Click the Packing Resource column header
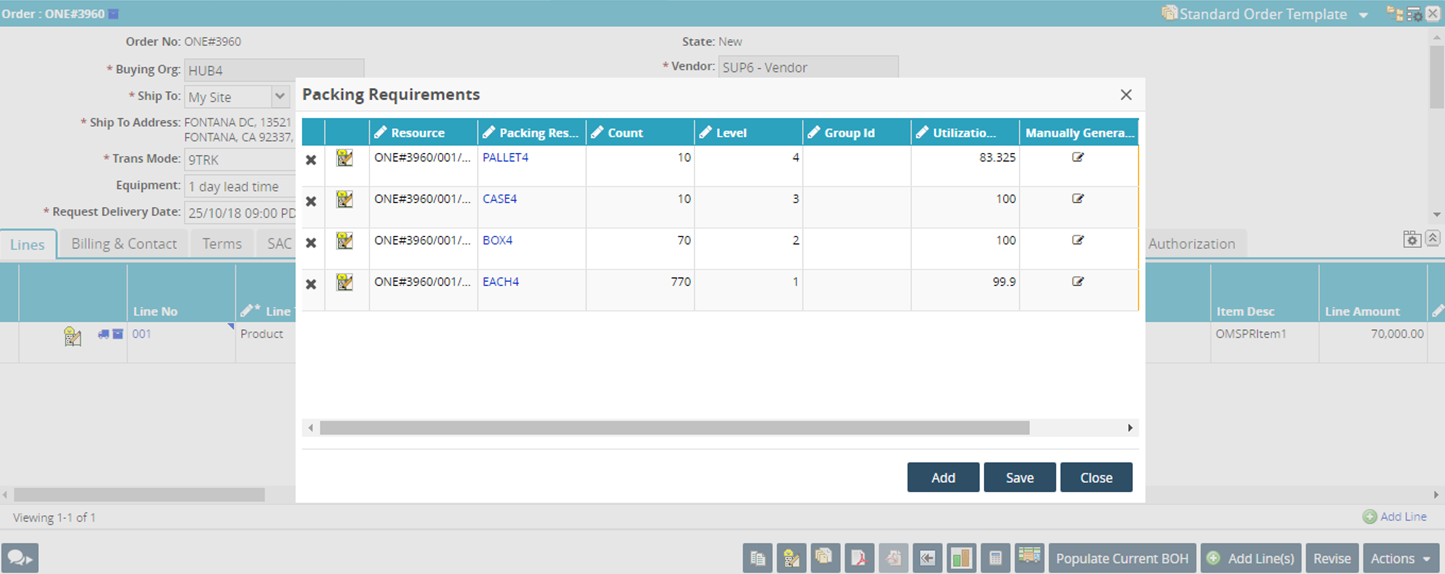 531,132
